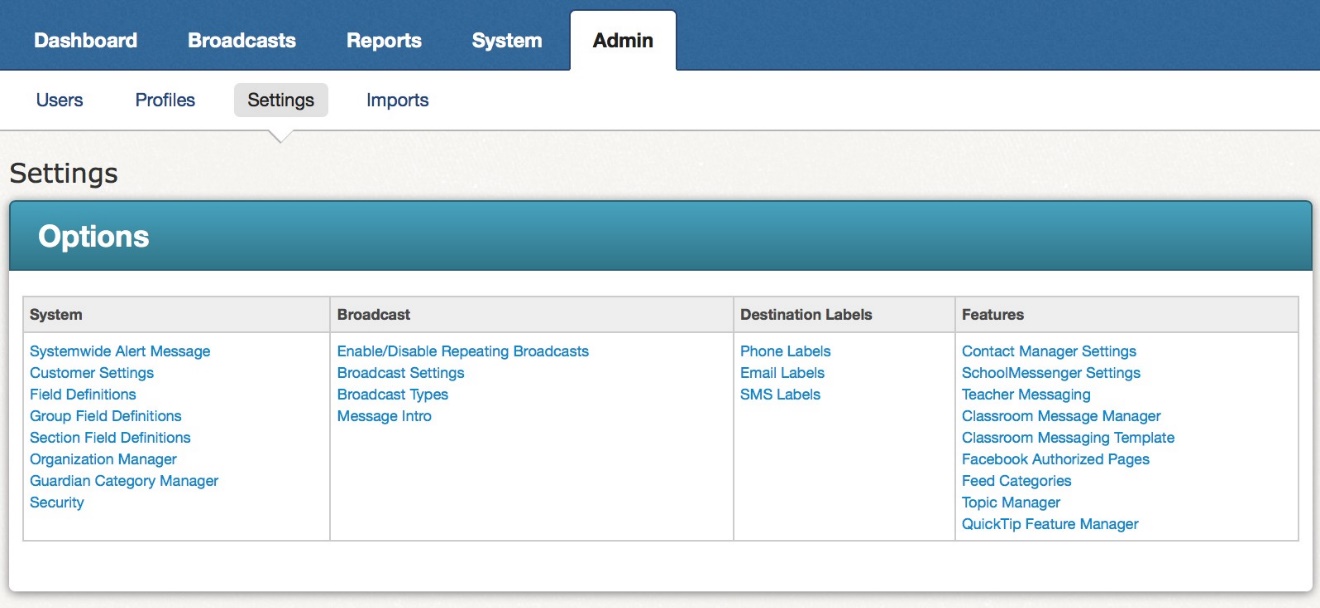The width and height of the screenshot is (1320, 608).
Task: Click the Customer Settings link
Action: coord(92,373)
